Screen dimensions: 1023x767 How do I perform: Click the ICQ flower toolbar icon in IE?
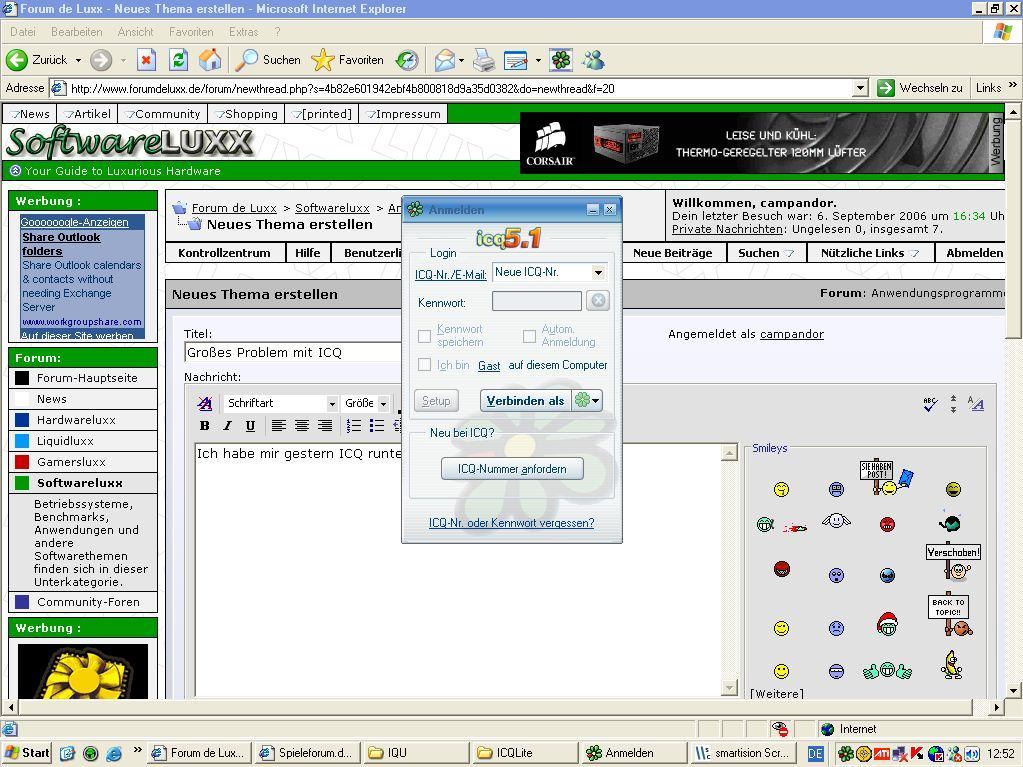pos(561,60)
